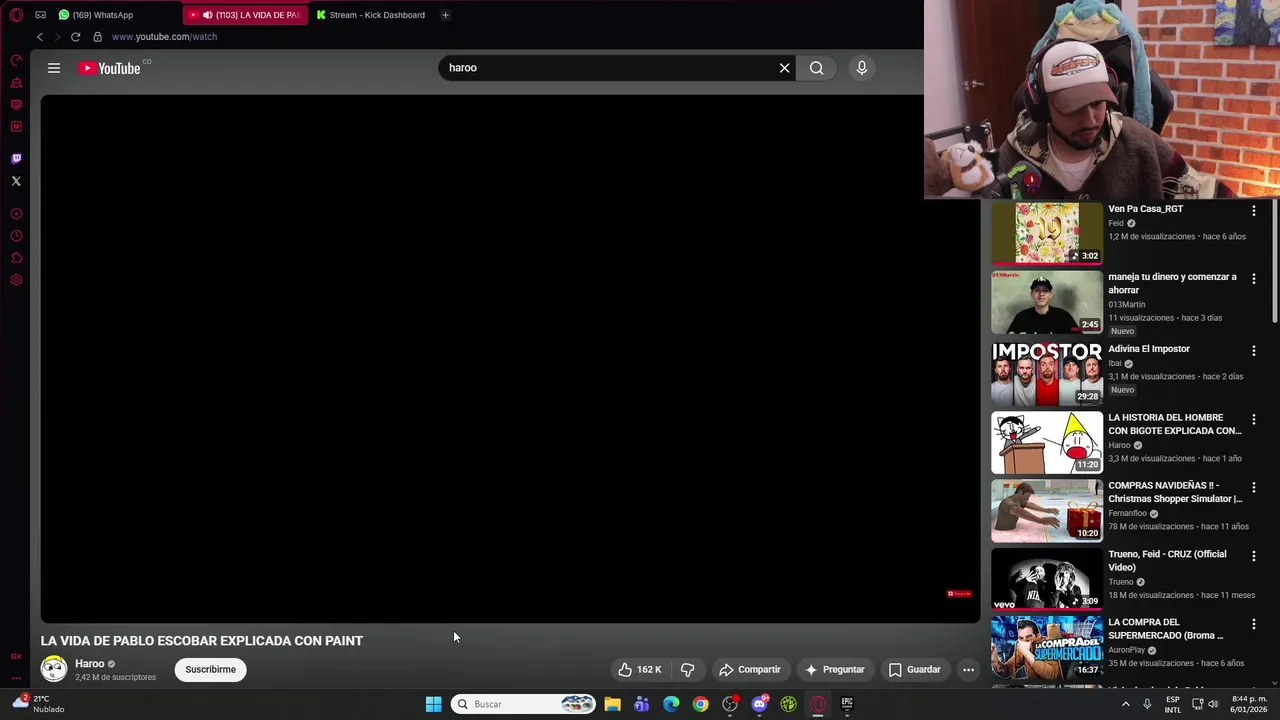Open options menu for maneja tu dinero
The height and width of the screenshot is (720, 1280).
click(x=1253, y=279)
